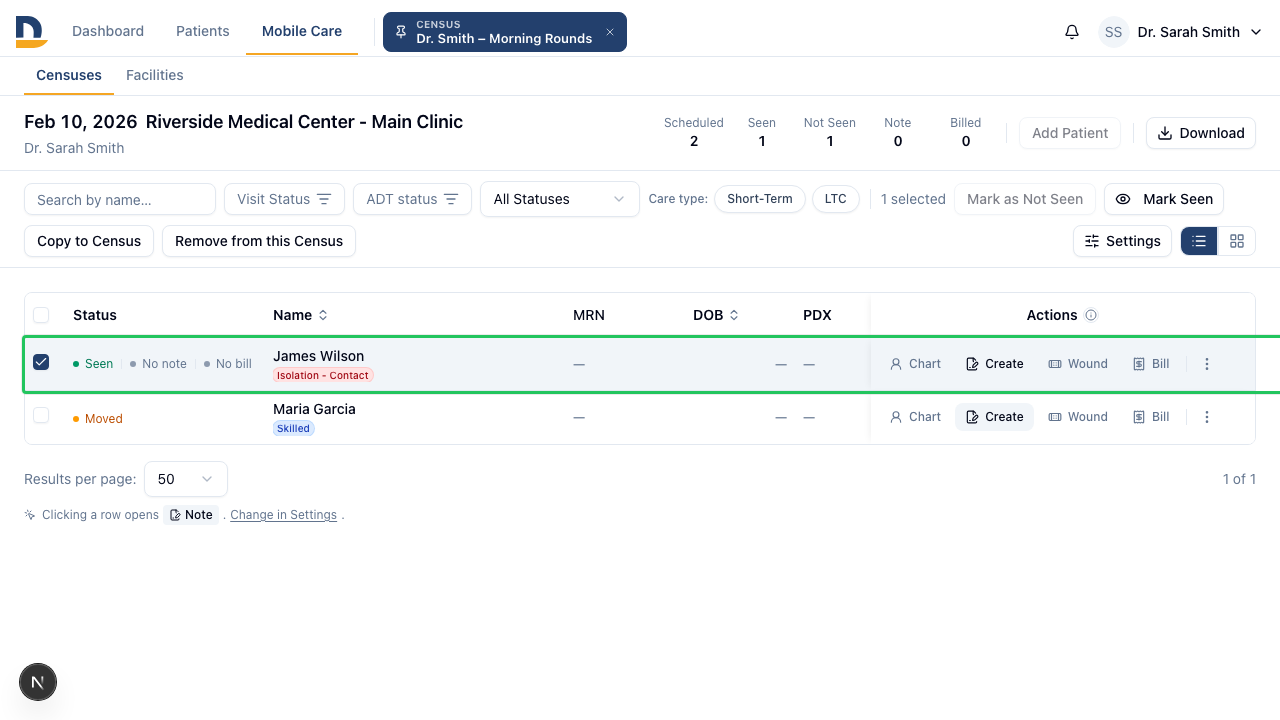
Task: Open the notifications bell
Action: coord(1072,32)
